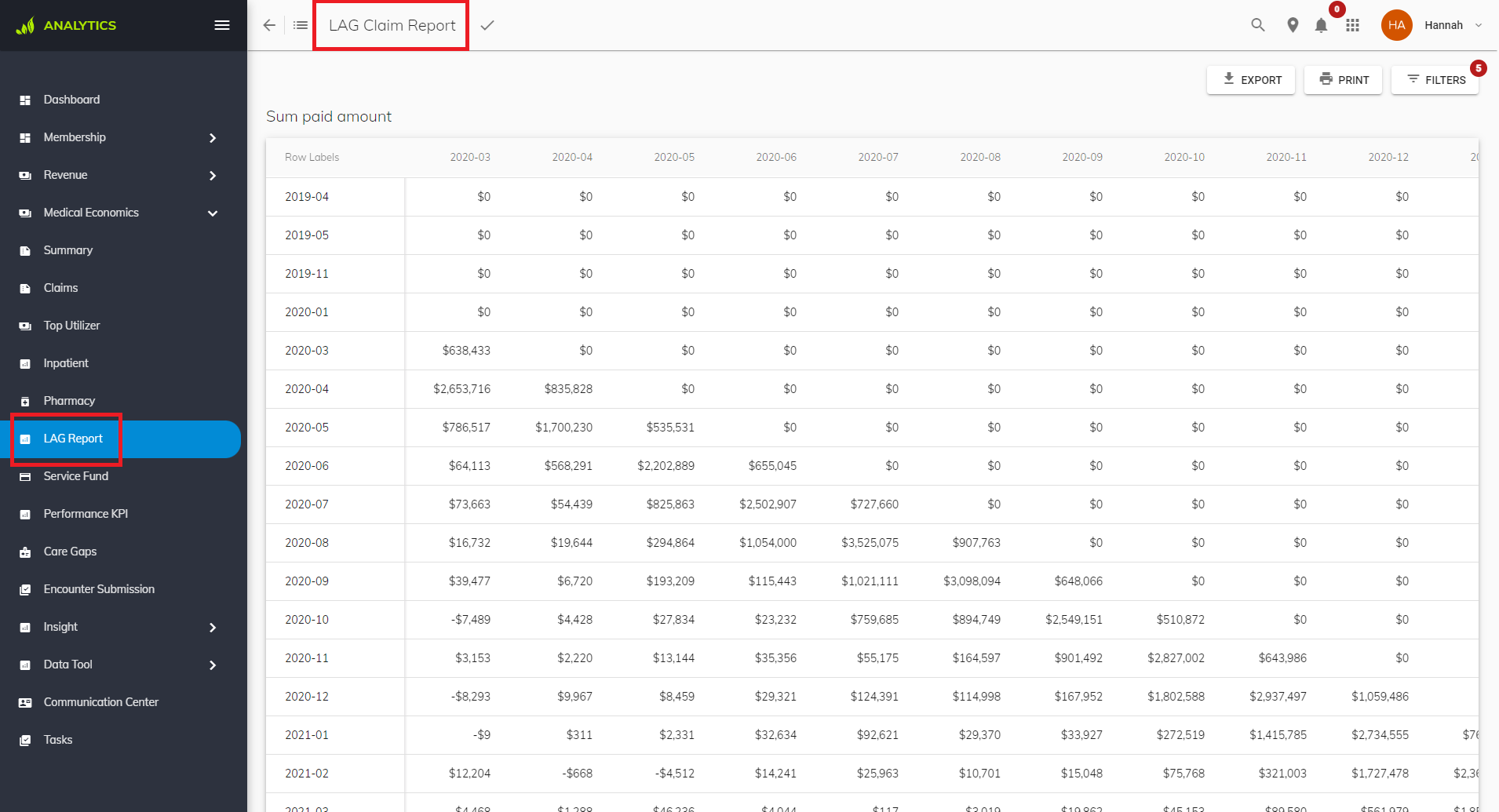The image size is (1499, 812).
Task: Click the printer icon on Print button
Action: [1326, 78]
